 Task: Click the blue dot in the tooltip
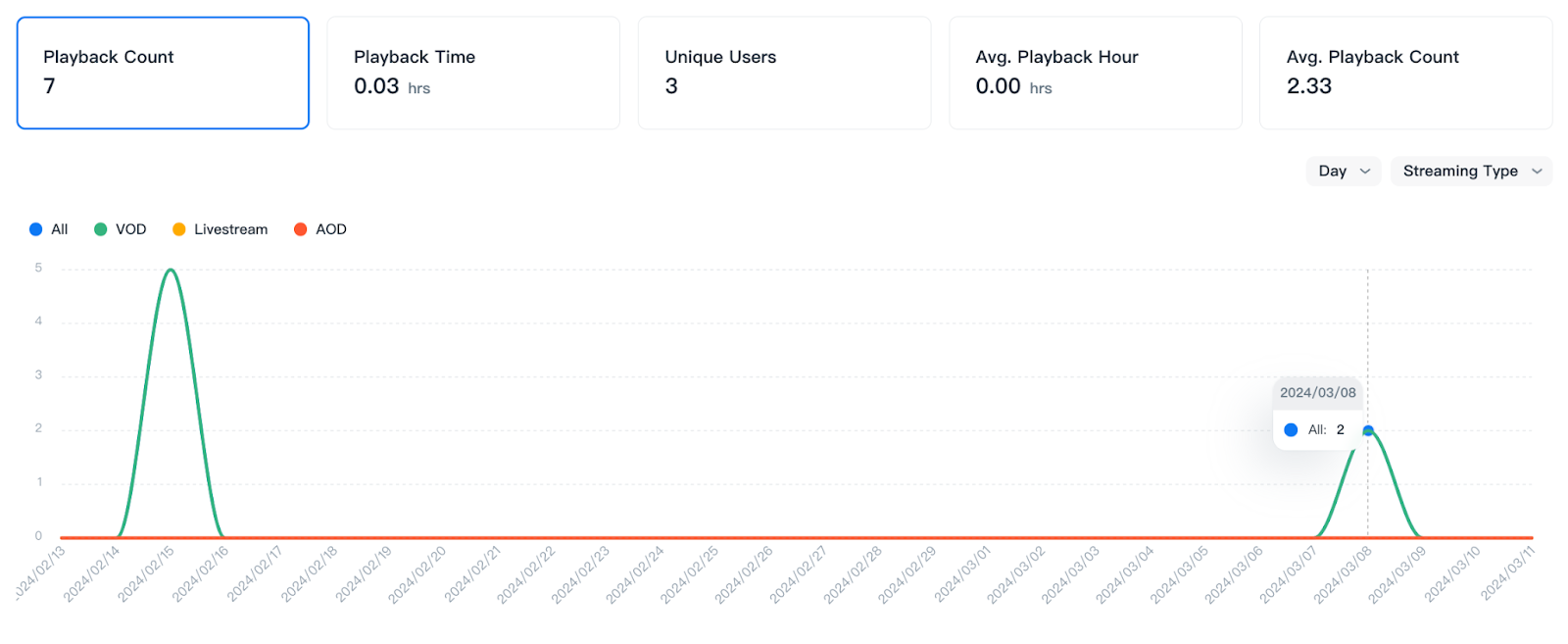pyautogui.click(x=1291, y=429)
